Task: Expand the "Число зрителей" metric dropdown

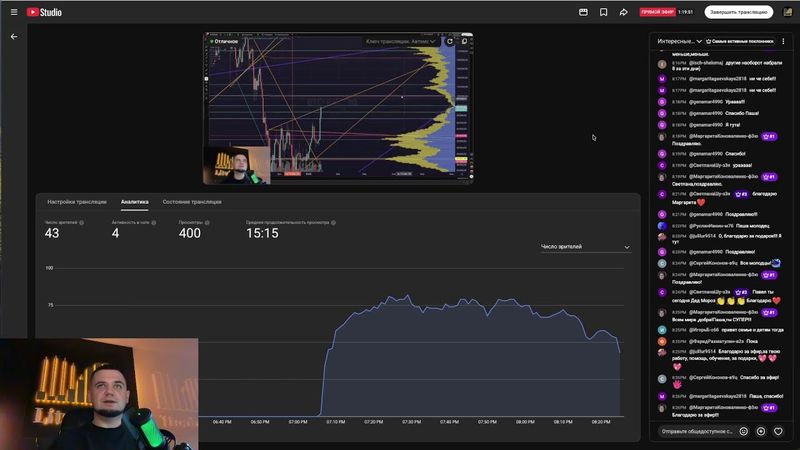Action: 585,247
